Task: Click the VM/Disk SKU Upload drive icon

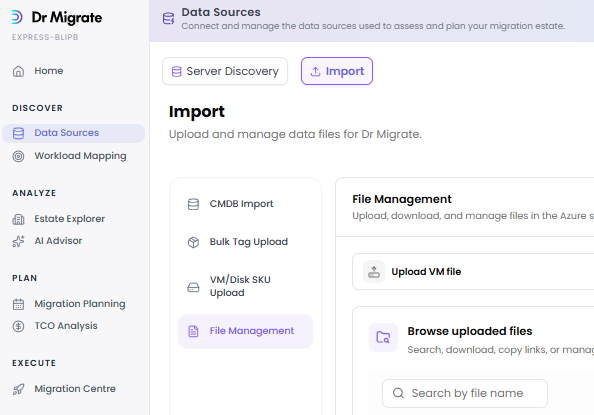Action: coord(193,287)
